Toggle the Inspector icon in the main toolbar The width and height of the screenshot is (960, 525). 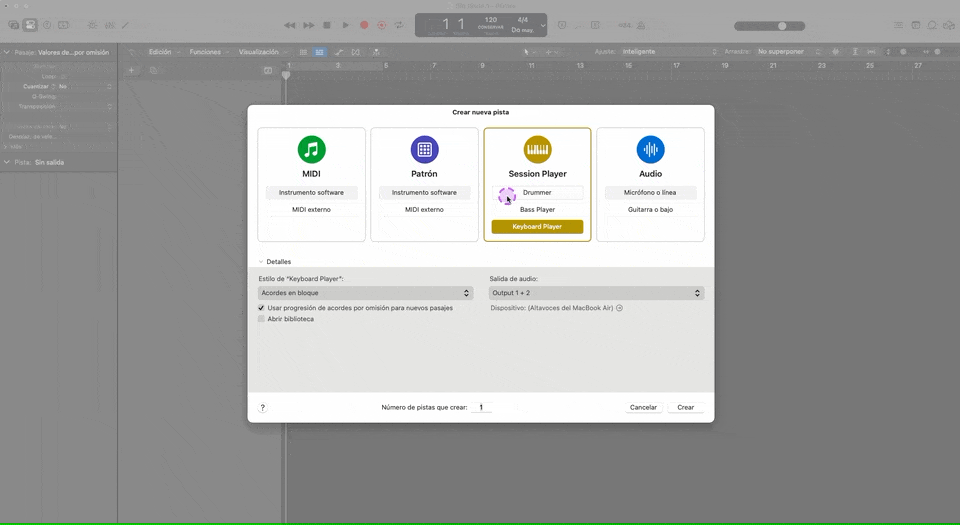pyautogui.click(x=30, y=25)
